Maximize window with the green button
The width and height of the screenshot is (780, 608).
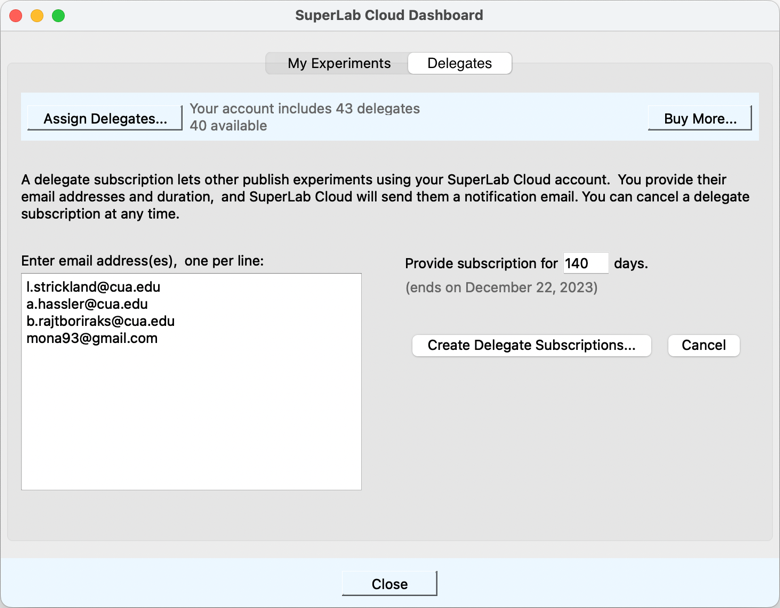(x=58, y=16)
